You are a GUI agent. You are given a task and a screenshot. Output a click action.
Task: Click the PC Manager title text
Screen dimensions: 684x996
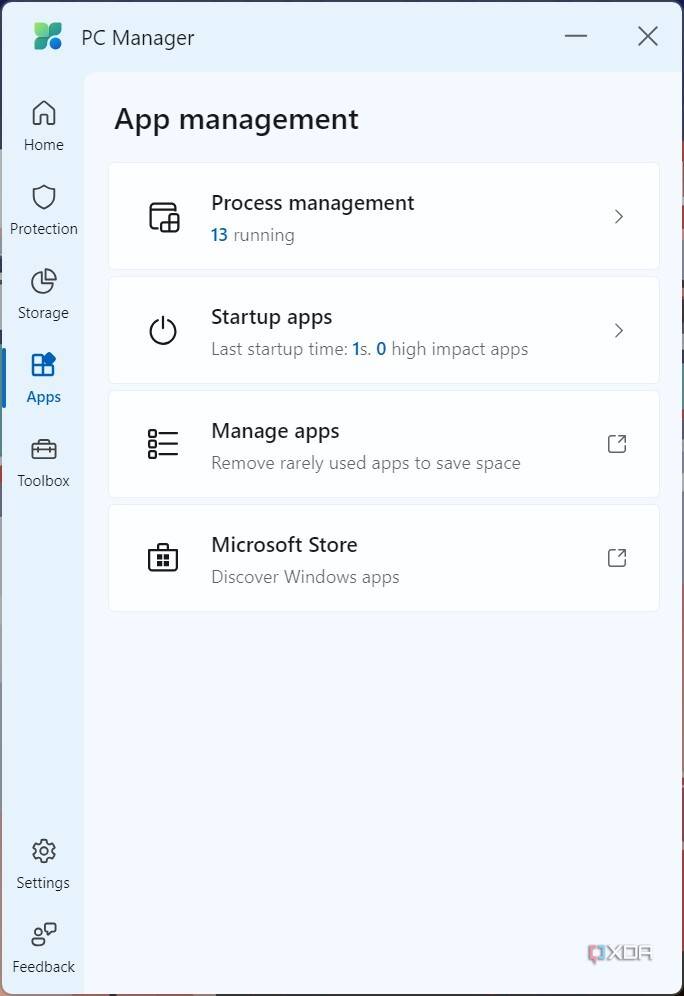pyautogui.click(x=138, y=38)
